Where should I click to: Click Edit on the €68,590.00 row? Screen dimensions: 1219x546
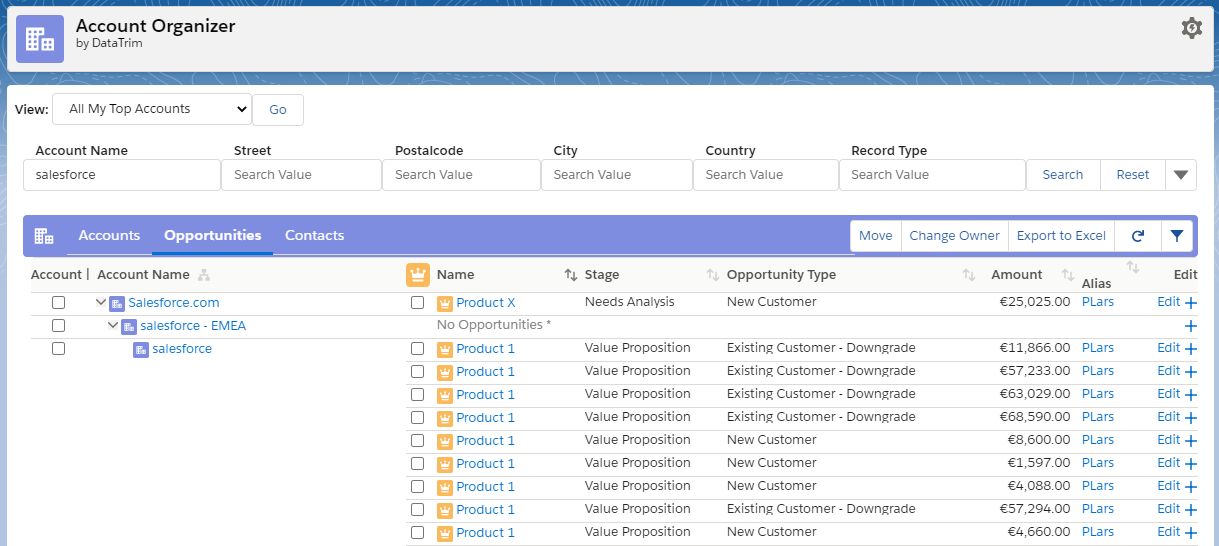[x=1168, y=417]
